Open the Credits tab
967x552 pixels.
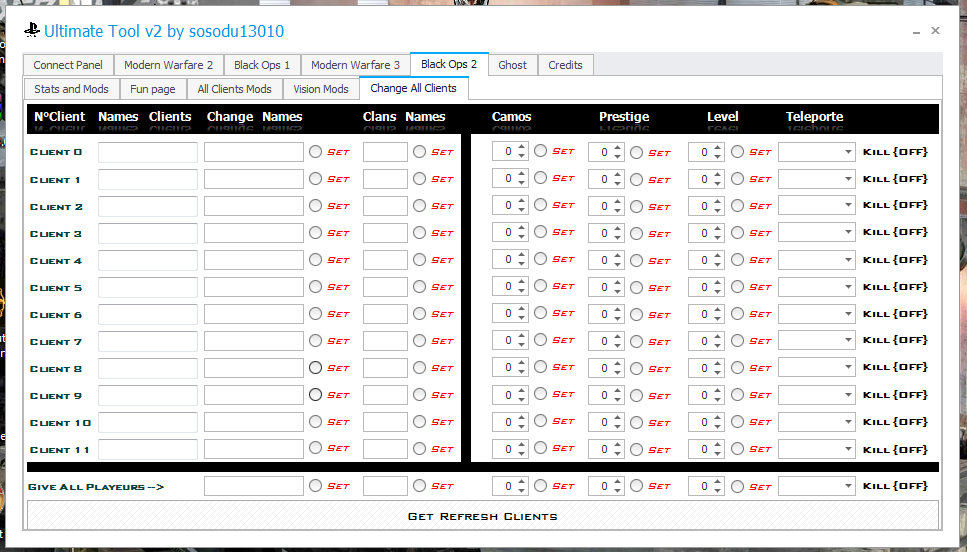pos(565,65)
